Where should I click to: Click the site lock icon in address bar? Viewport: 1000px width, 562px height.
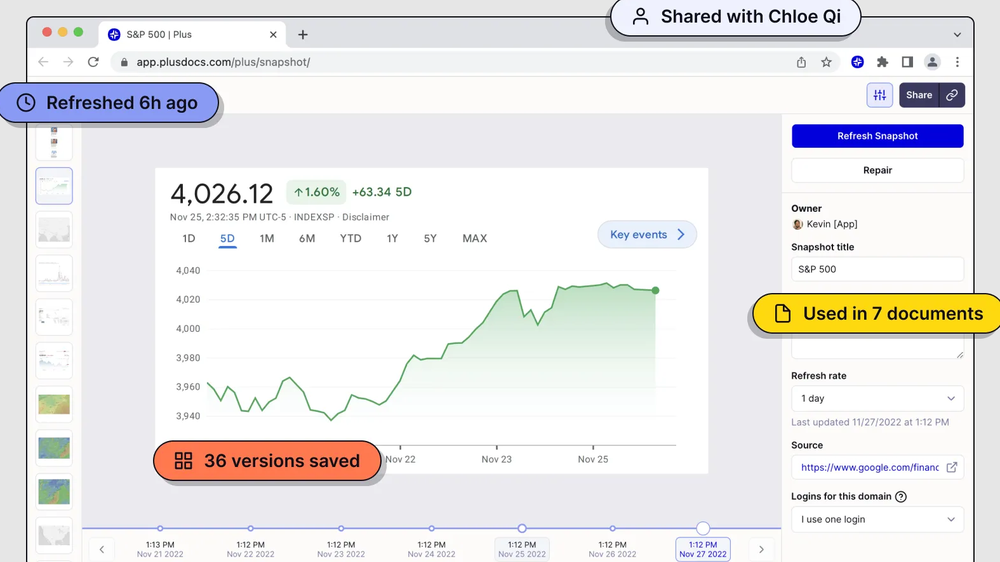click(x=124, y=62)
